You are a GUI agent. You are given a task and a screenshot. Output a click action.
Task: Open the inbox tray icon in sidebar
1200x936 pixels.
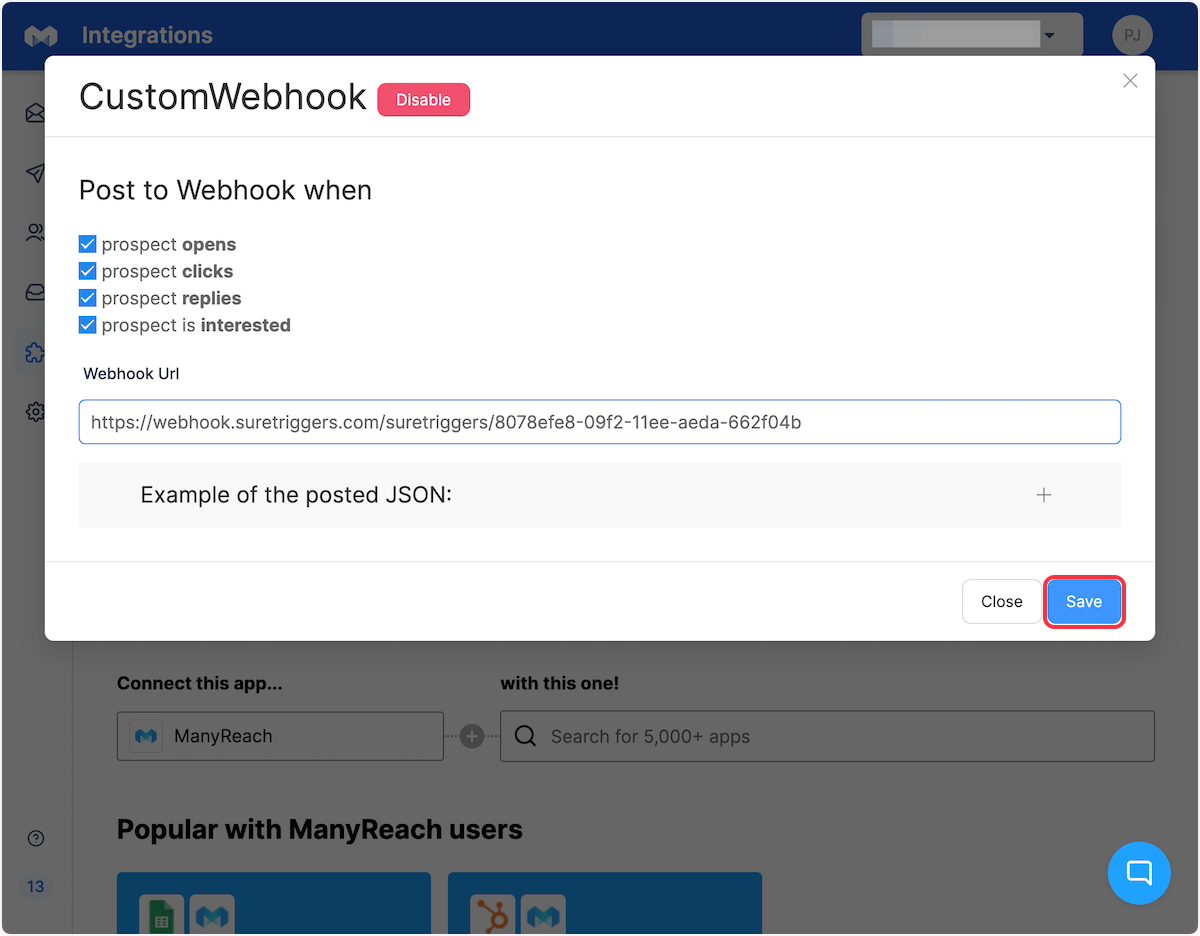click(36, 293)
